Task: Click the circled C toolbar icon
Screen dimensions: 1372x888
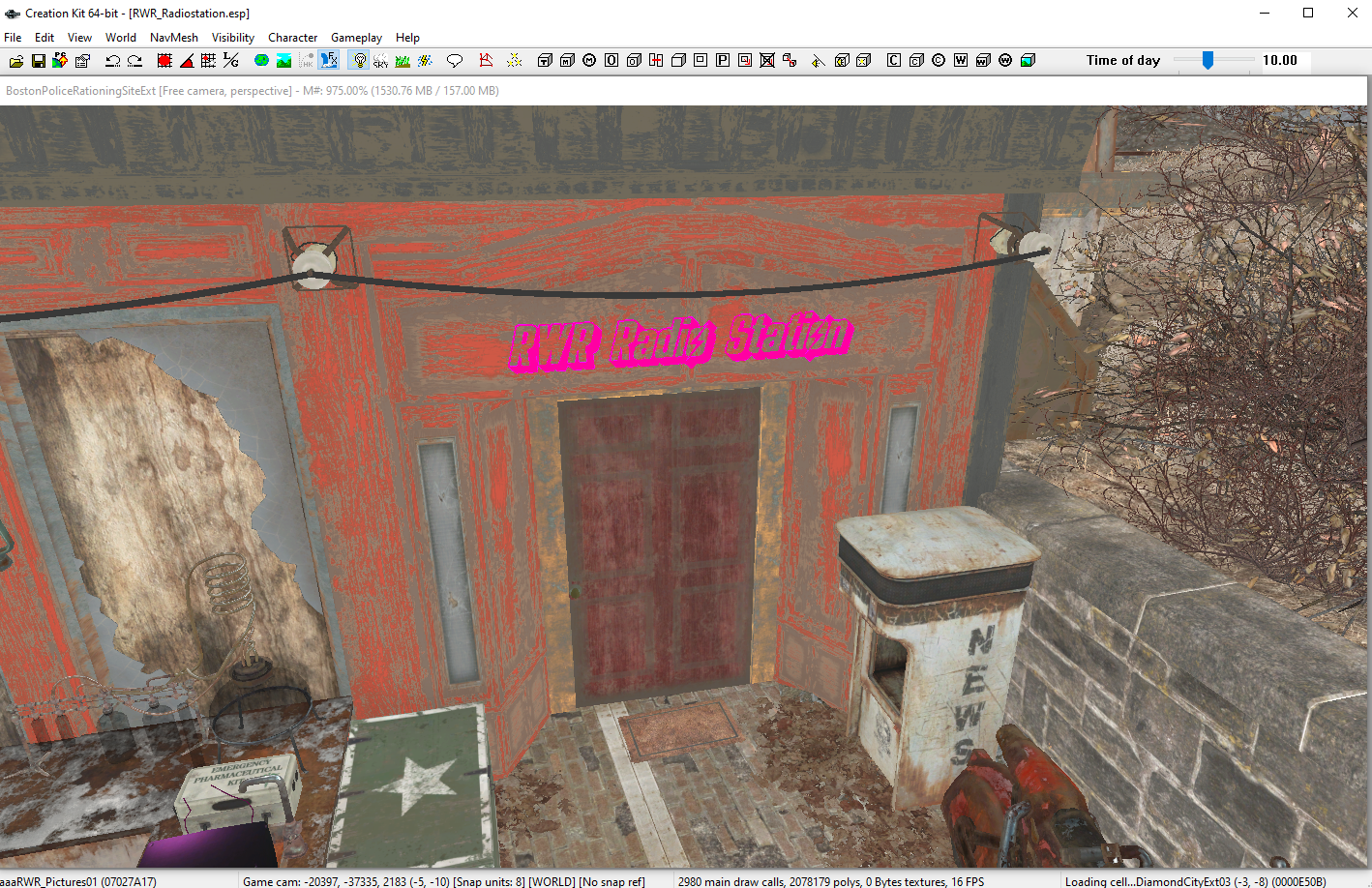Action: 939,61
